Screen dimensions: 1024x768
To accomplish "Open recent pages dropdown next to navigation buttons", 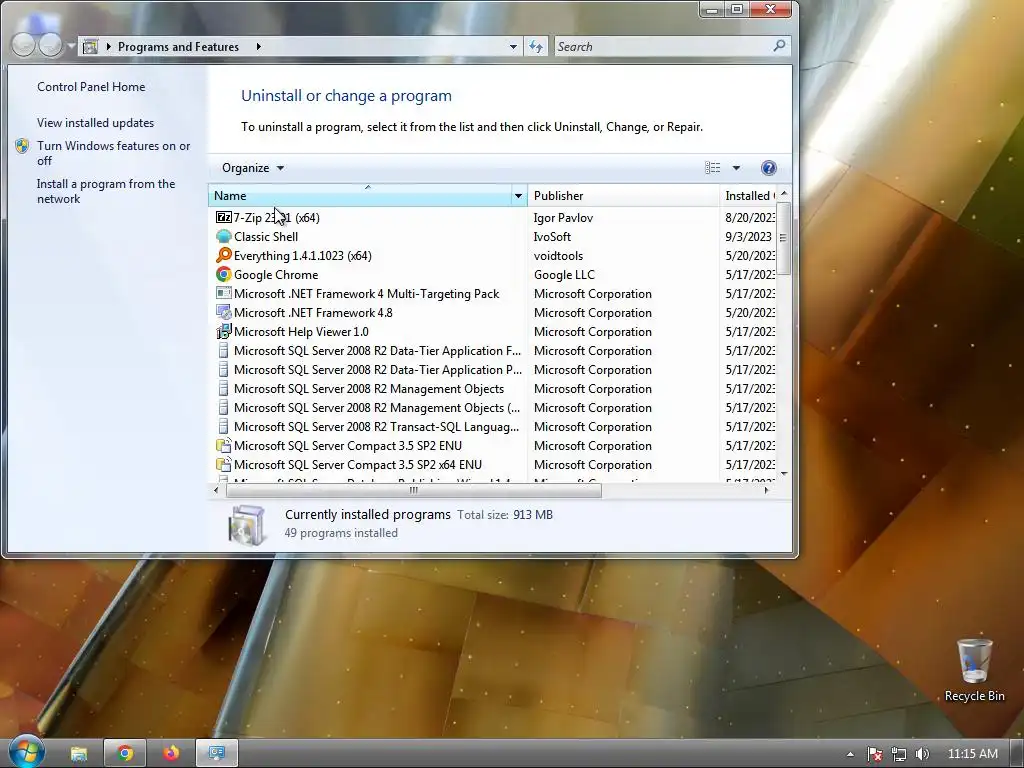I will point(71,46).
